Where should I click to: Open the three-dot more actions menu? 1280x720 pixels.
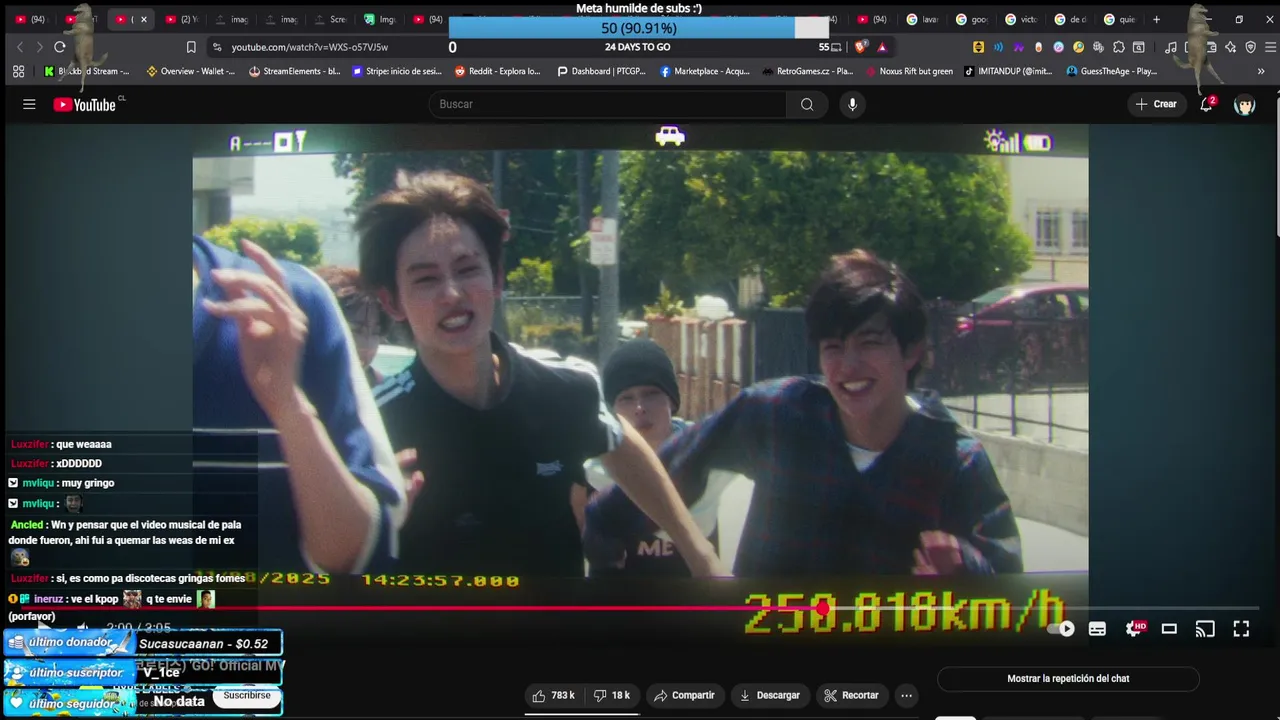(906, 695)
